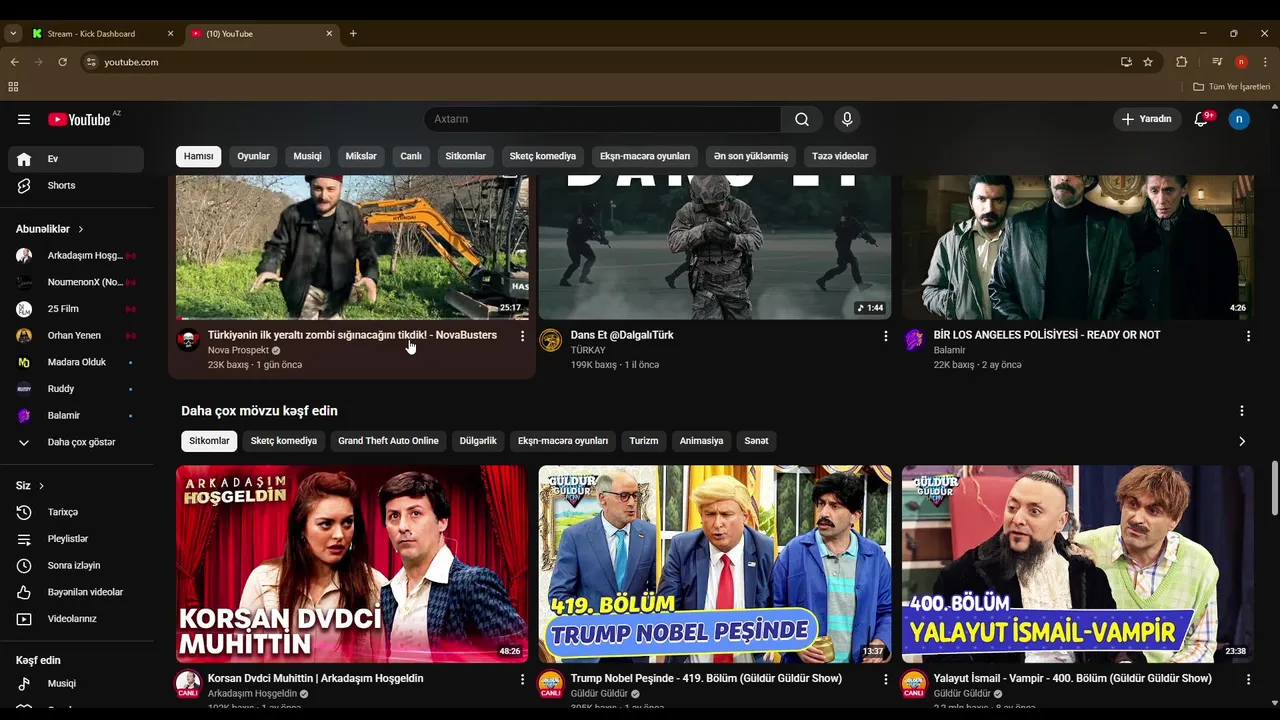This screenshot has height=720, width=1280.
Task: Open Orhan Yenen subscription channel
Action: tap(76, 336)
